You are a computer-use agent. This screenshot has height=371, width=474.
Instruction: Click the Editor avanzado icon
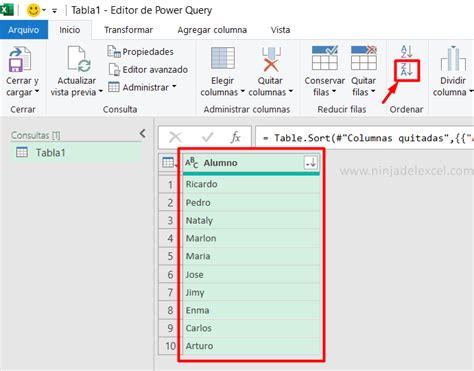click(x=114, y=69)
